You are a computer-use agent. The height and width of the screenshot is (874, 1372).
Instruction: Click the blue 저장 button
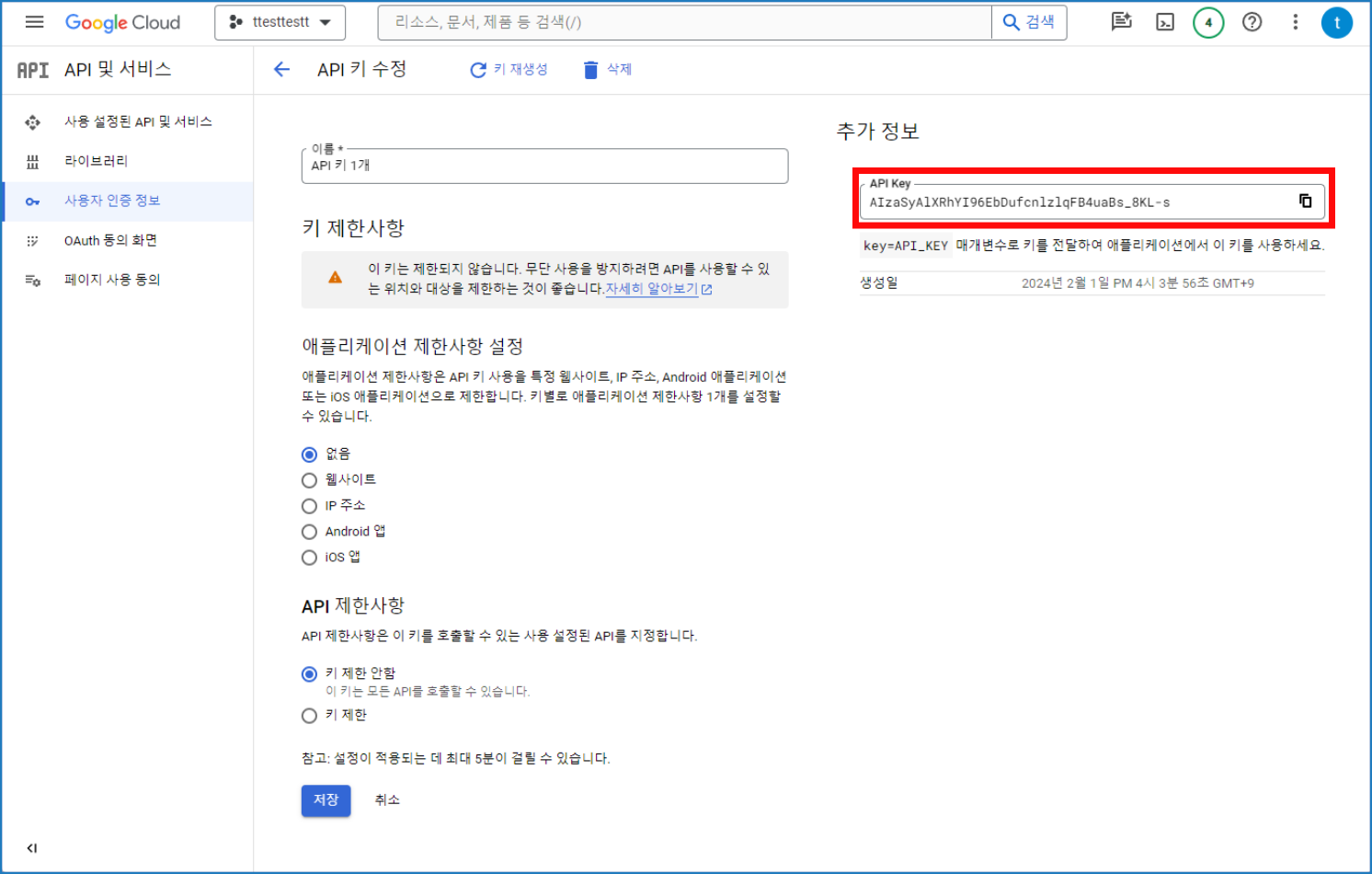[x=326, y=800]
